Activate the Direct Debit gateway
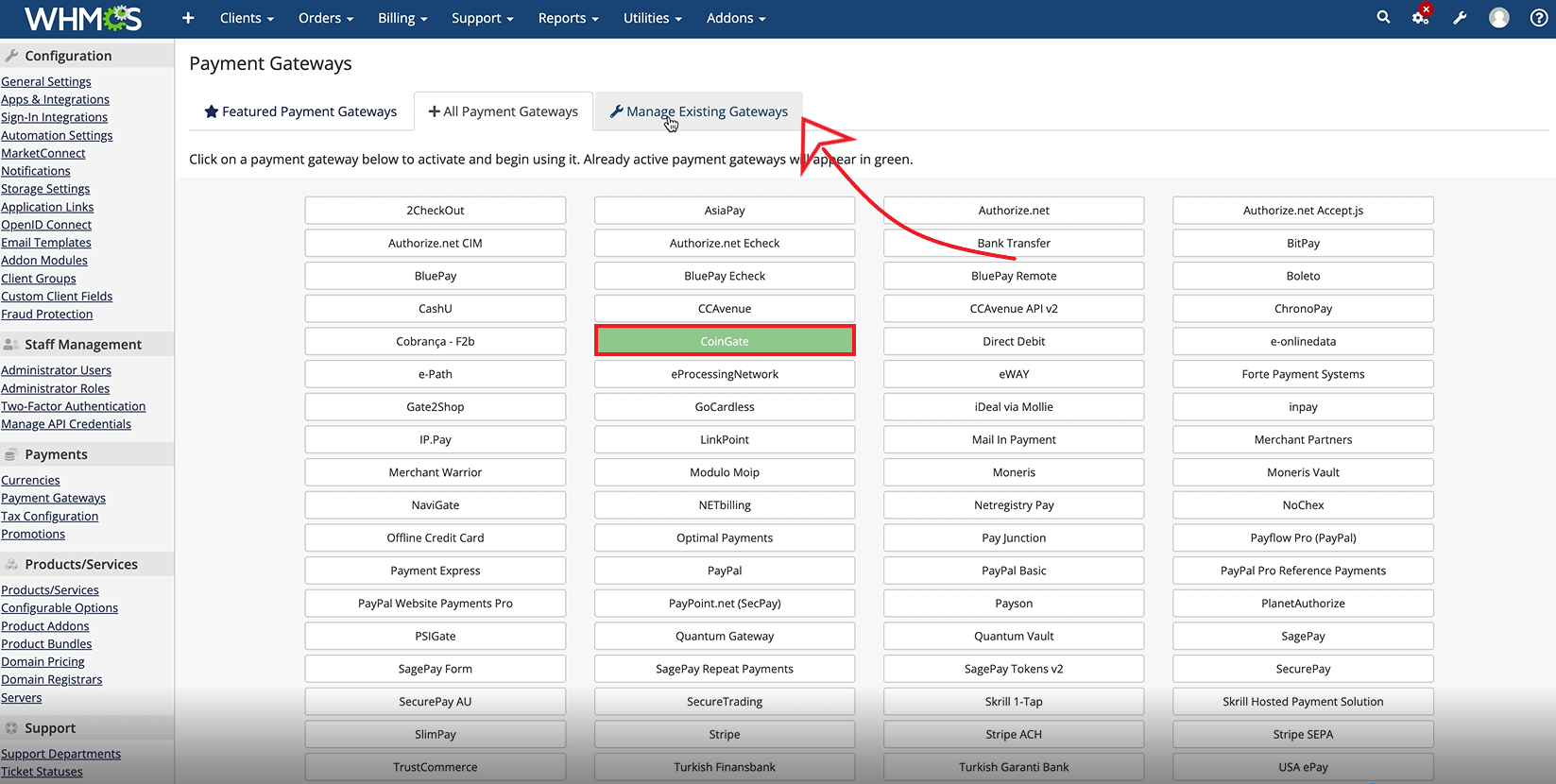The width and height of the screenshot is (1556, 784). point(1014,341)
